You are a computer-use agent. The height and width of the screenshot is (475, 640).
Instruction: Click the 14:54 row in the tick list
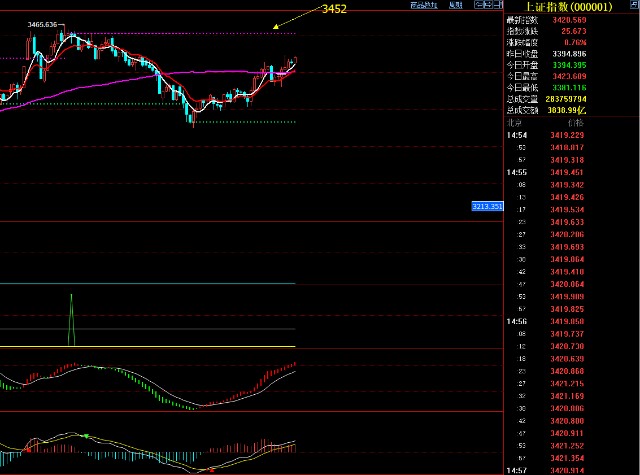click(516, 135)
